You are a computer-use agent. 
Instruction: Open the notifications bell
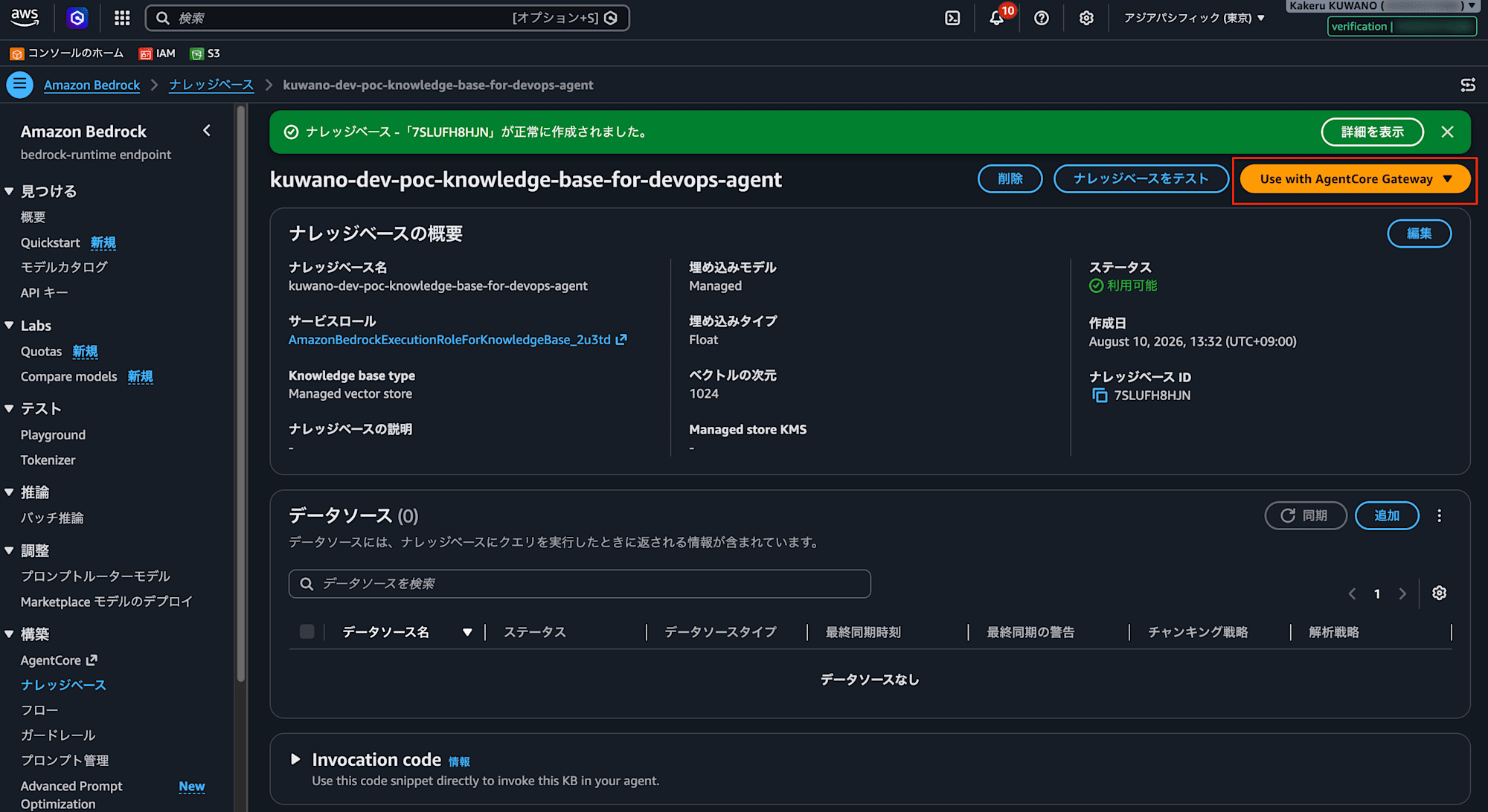tap(997, 18)
